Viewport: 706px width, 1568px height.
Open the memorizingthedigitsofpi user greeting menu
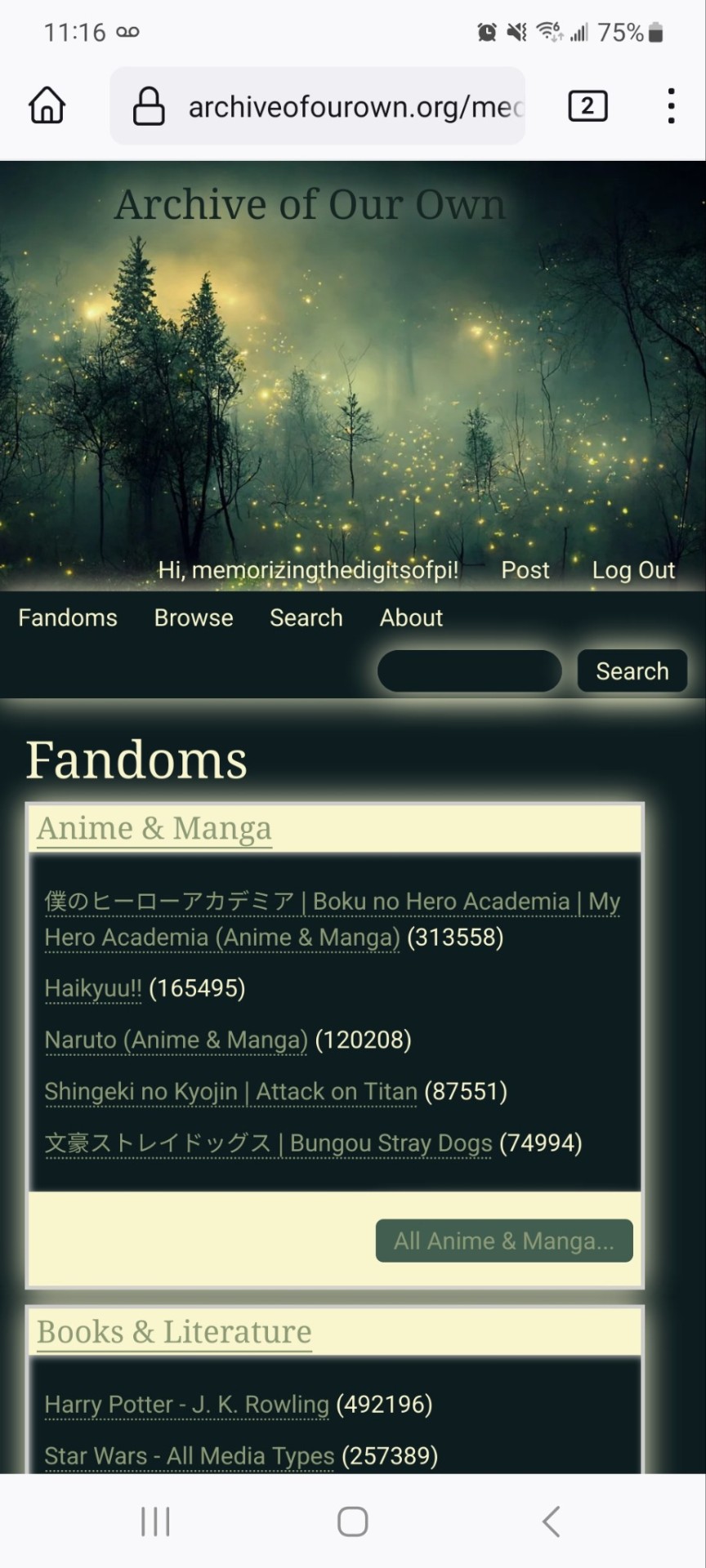click(308, 570)
